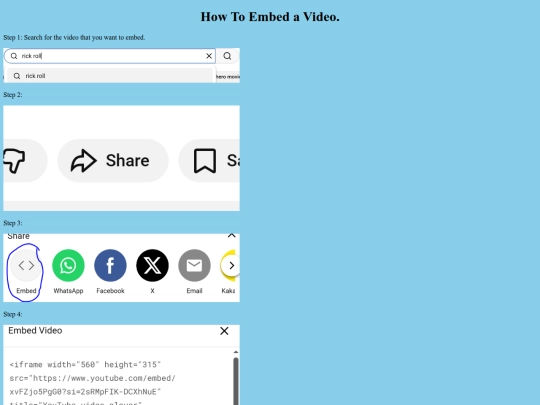Collapse the Share panel with the chevron
540x405 pixels.
[231, 236]
